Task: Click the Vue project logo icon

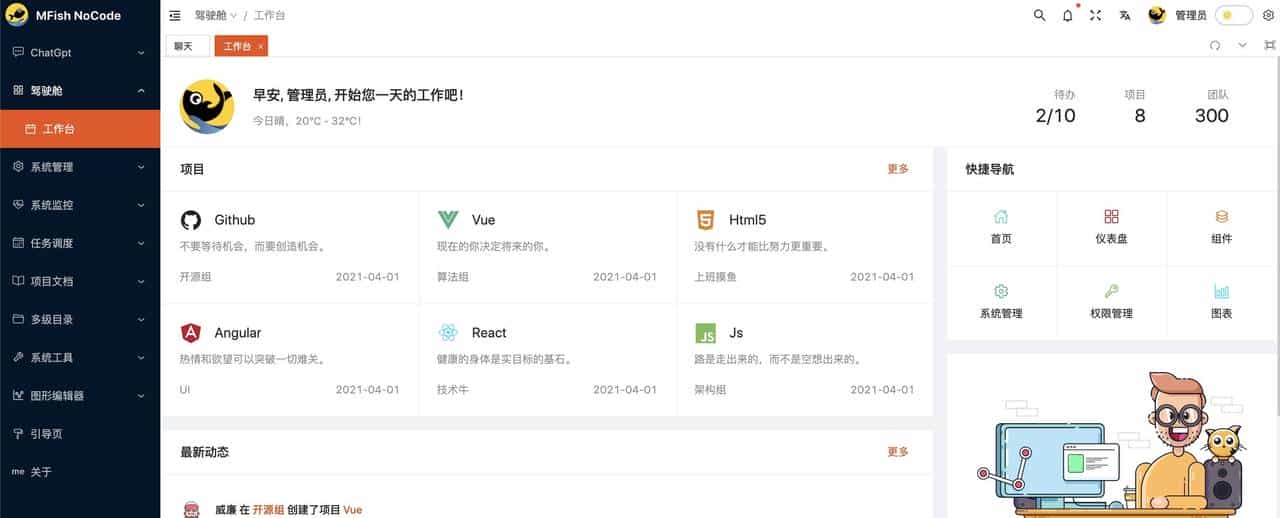Action: (x=448, y=220)
